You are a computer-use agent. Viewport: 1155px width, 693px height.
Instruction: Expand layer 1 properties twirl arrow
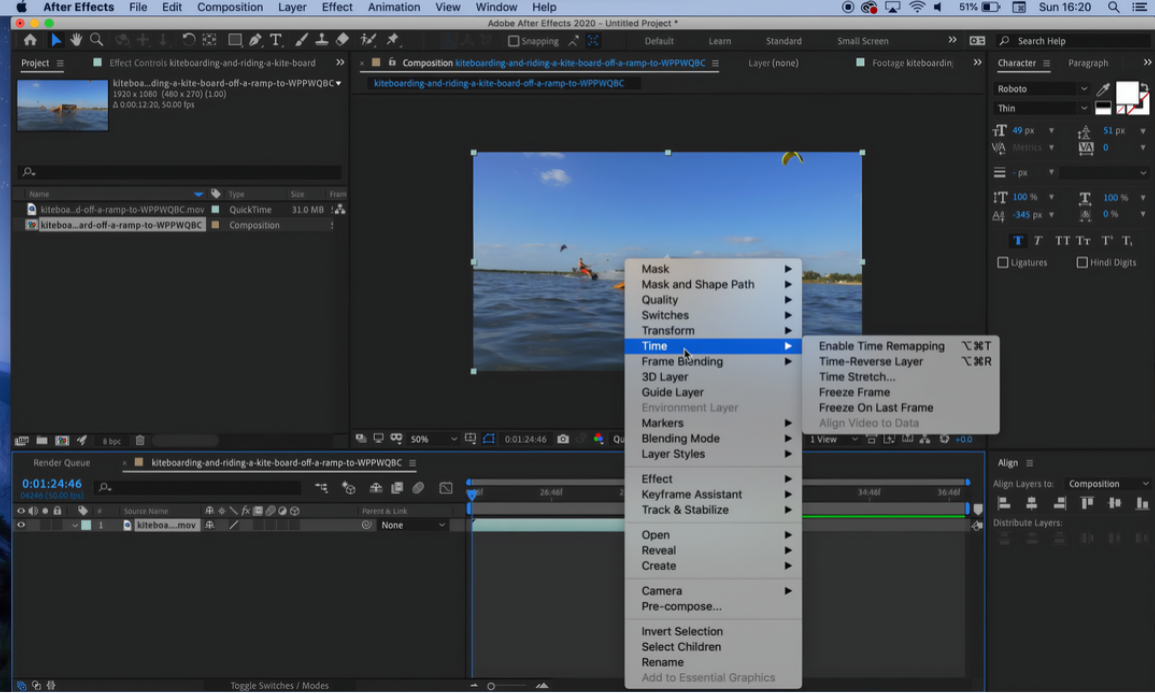point(74,525)
